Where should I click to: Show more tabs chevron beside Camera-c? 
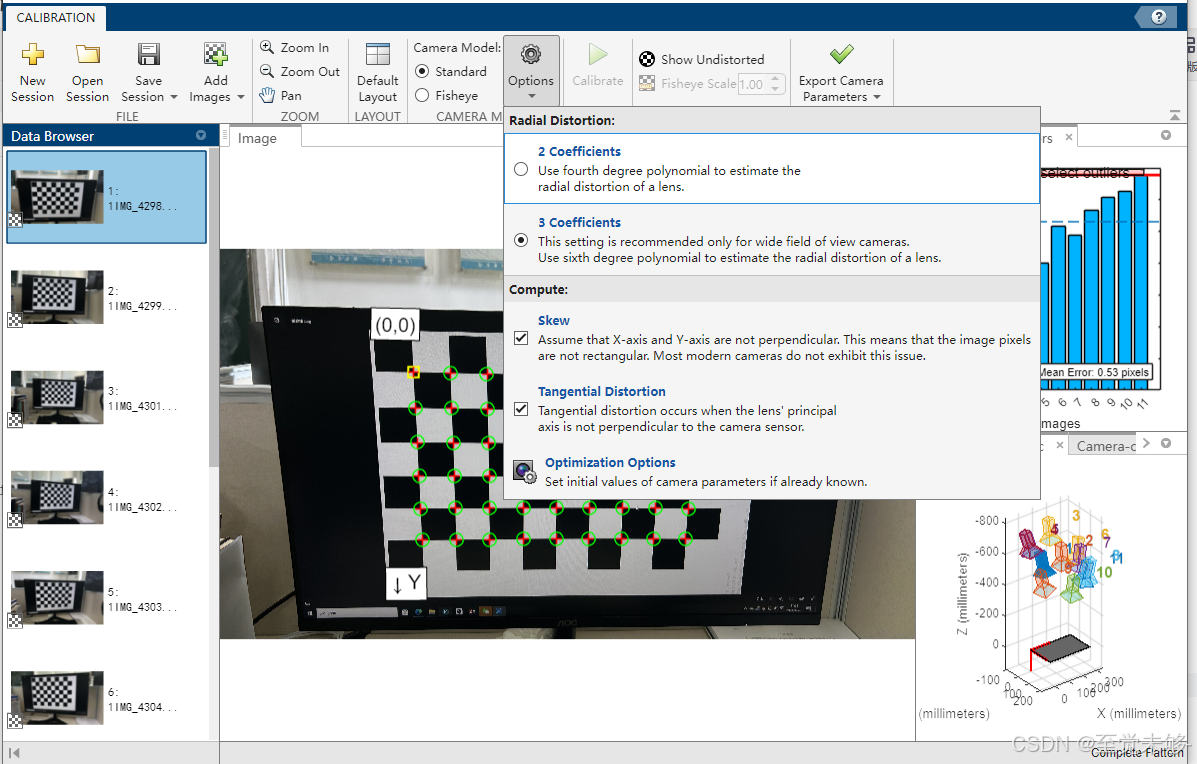pos(1146,443)
